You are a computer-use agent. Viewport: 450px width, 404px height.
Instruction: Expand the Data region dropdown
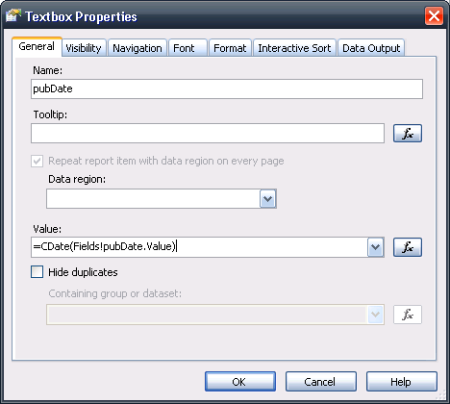[x=268, y=199]
